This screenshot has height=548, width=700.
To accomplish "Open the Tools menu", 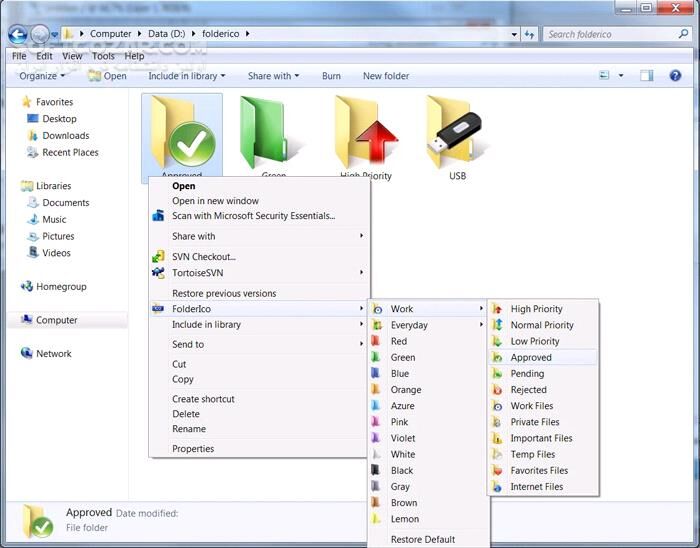I will pos(104,56).
